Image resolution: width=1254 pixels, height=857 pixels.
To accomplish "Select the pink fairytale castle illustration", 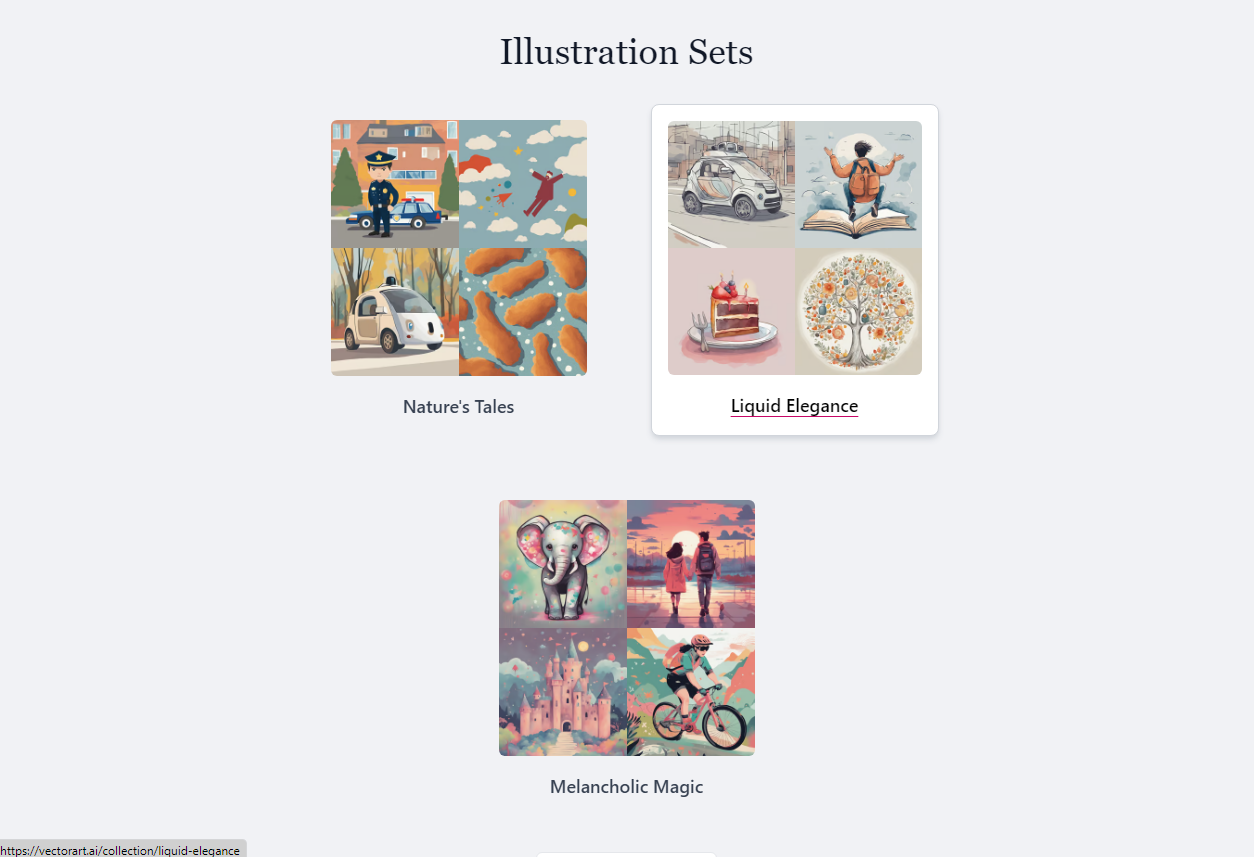I will 563,692.
